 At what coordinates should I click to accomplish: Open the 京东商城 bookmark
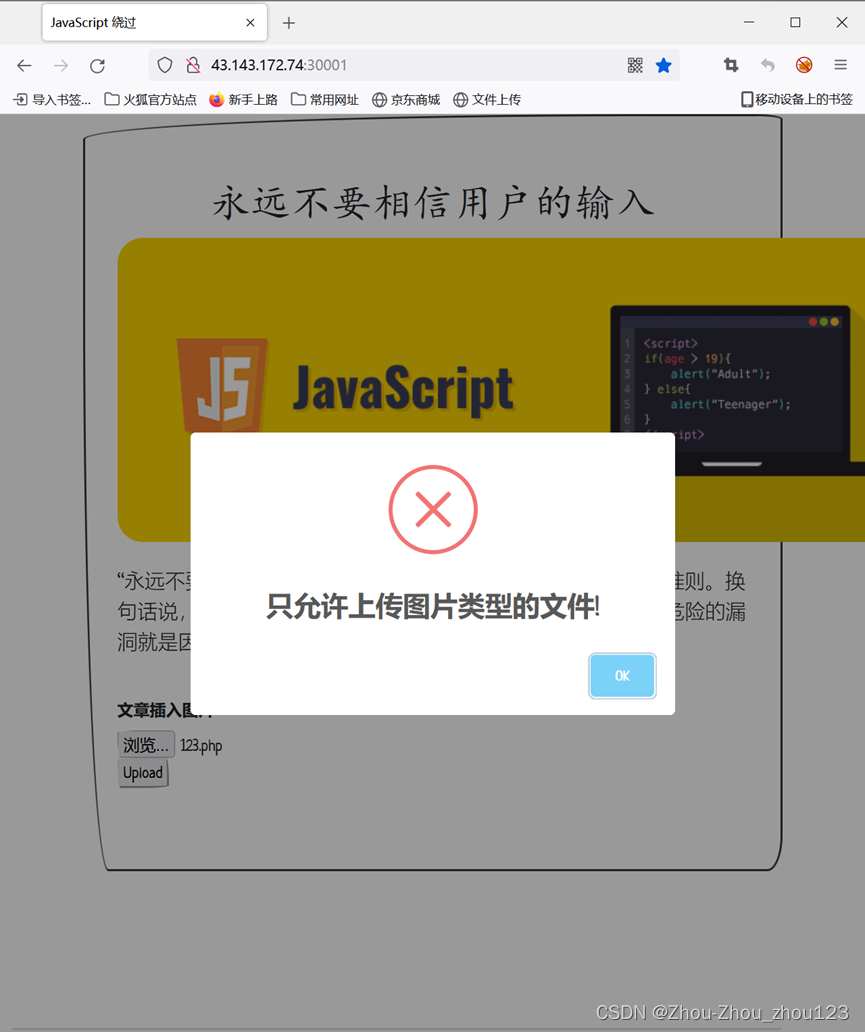point(406,99)
